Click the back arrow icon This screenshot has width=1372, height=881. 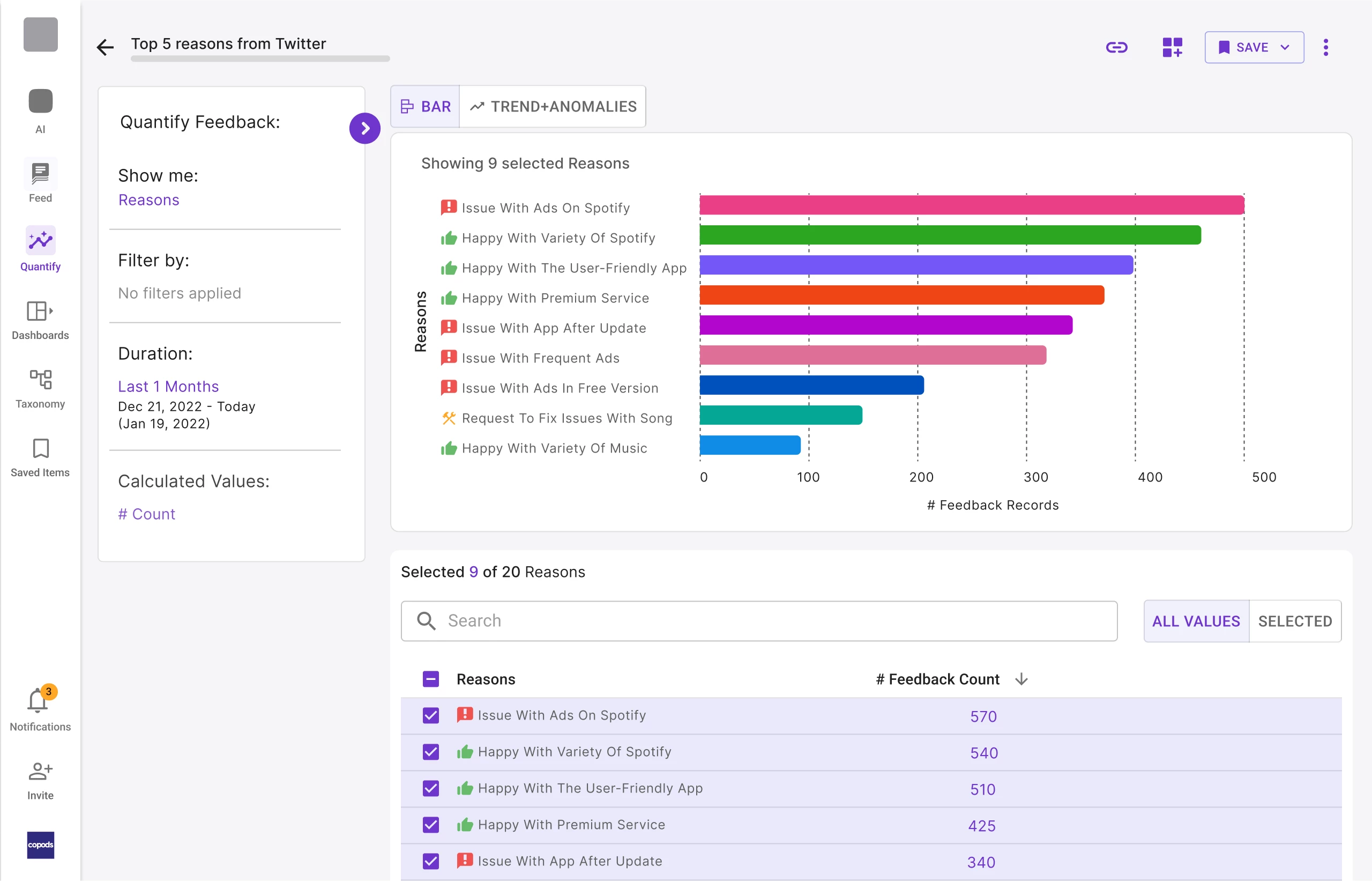click(105, 47)
